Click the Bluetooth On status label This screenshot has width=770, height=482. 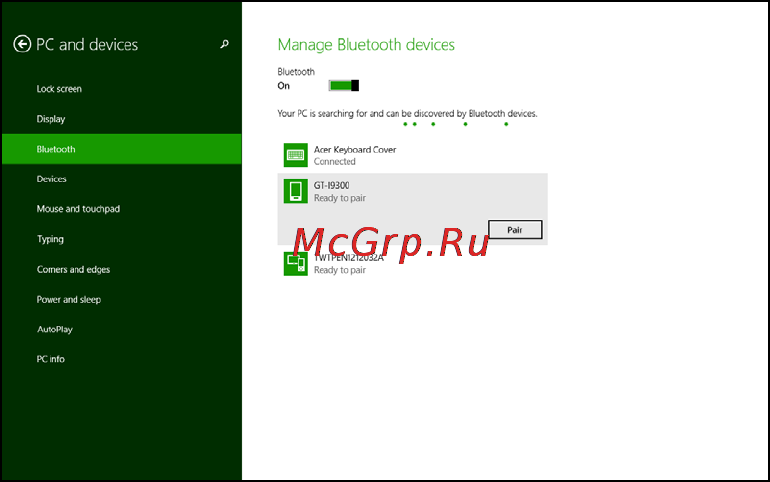tap(283, 86)
